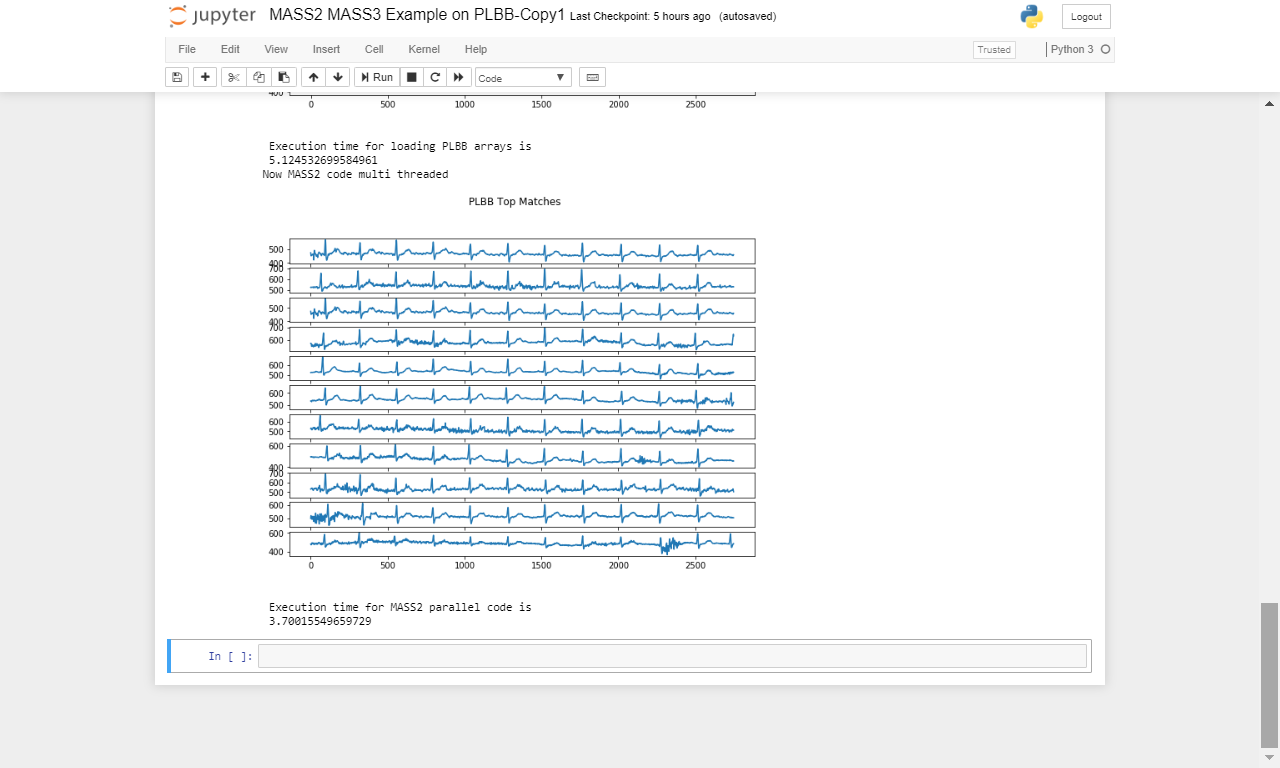Open the Kernel menu
This screenshot has height=768, width=1280.
click(424, 49)
